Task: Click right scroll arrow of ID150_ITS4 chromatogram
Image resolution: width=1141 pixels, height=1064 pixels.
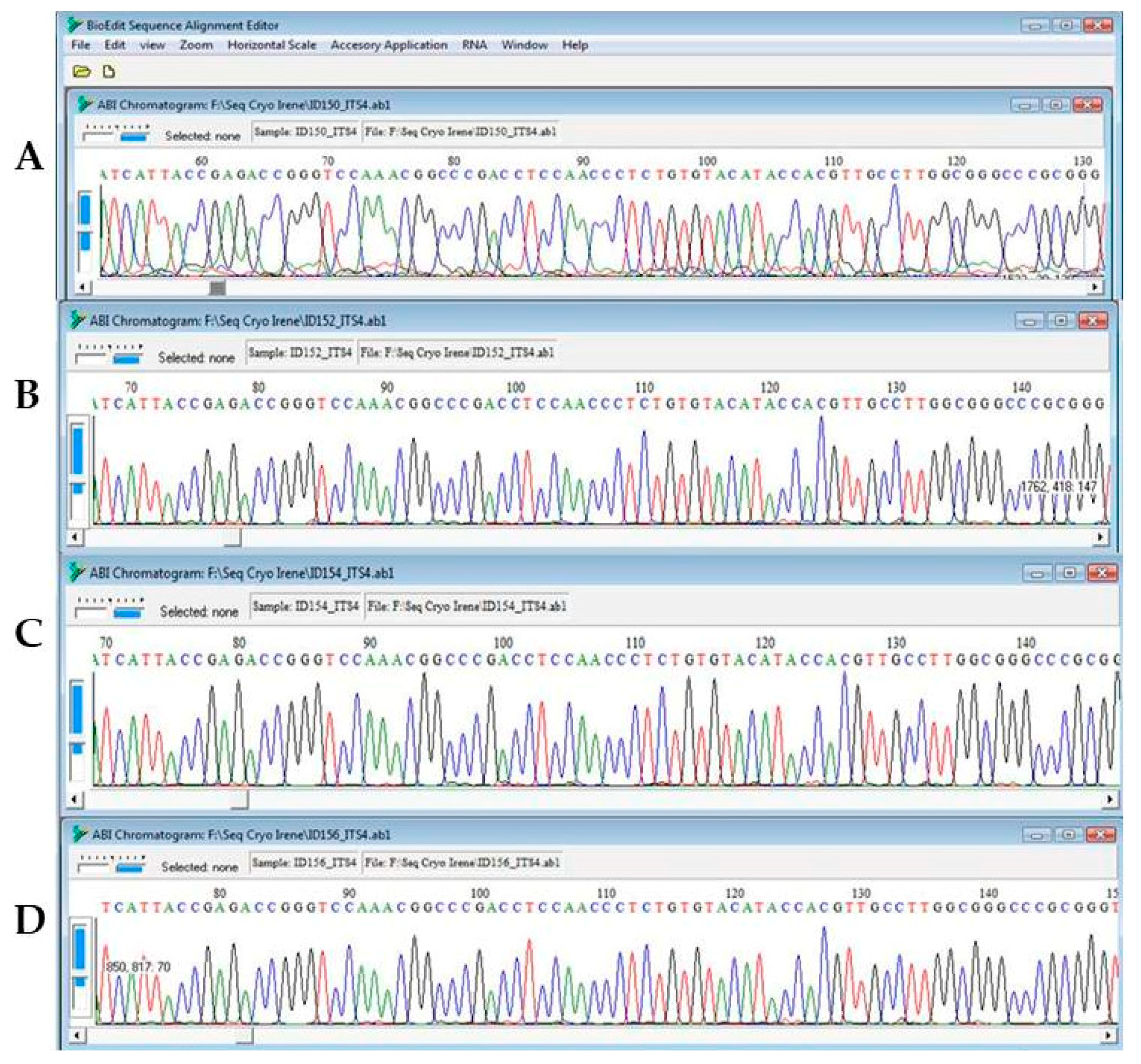Action: point(1095,287)
